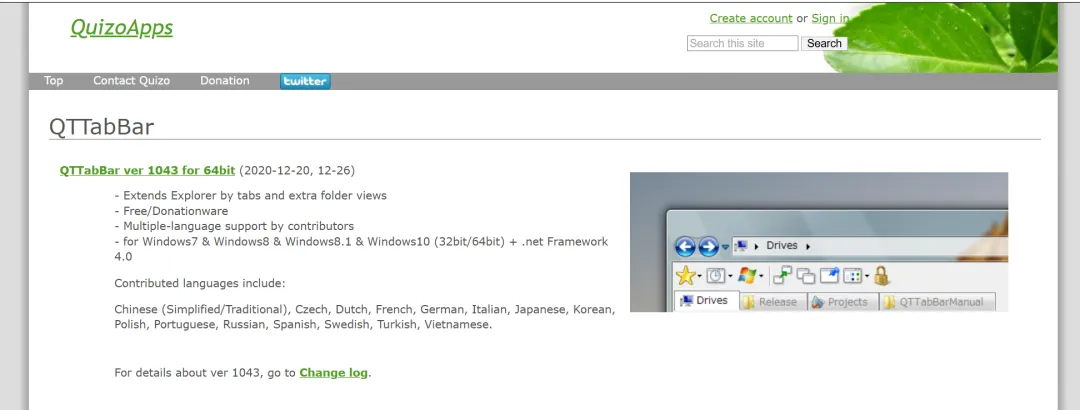Open QTTabBar ver 1043 for 64bit download link
The width and height of the screenshot is (1080, 410).
[147, 170]
